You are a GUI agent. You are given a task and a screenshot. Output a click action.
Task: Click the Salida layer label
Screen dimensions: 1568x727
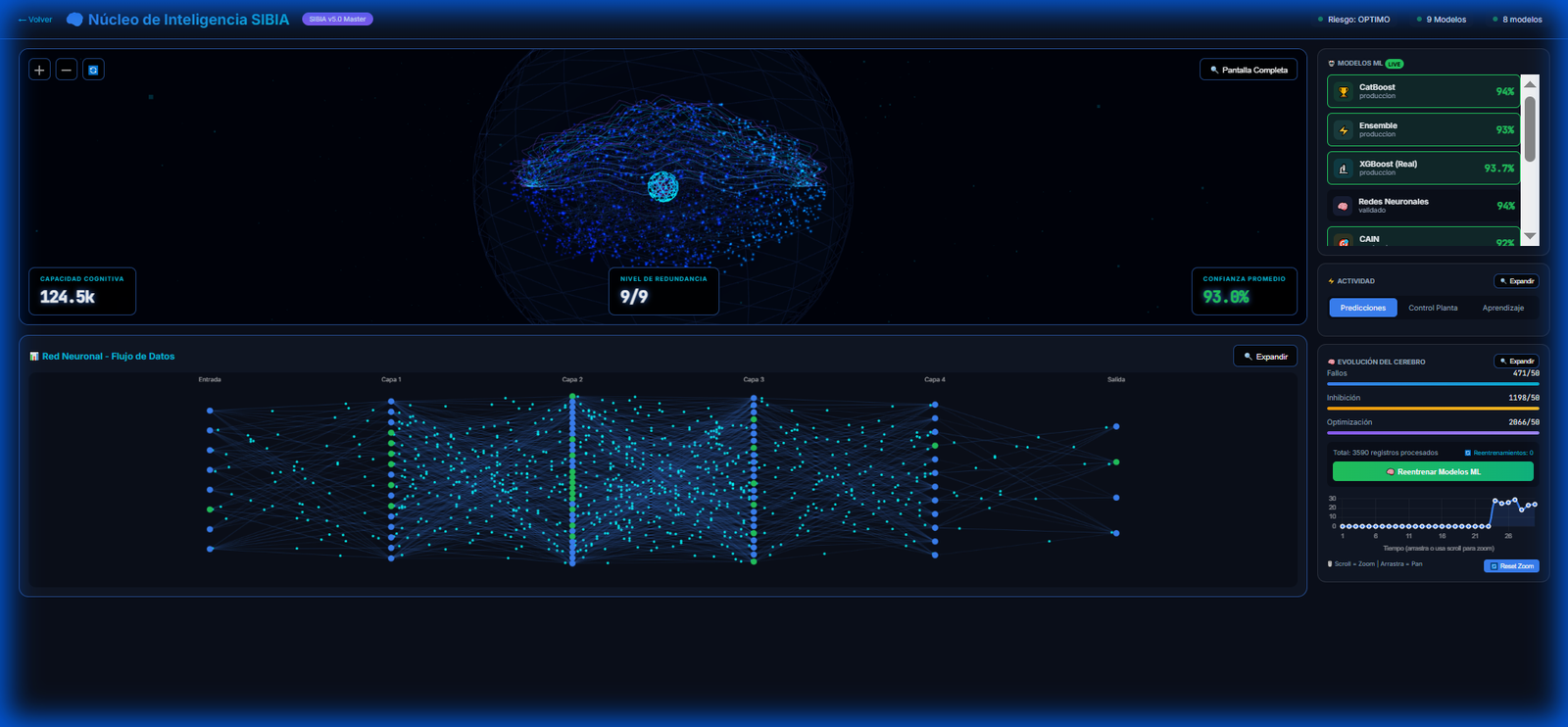1116,379
